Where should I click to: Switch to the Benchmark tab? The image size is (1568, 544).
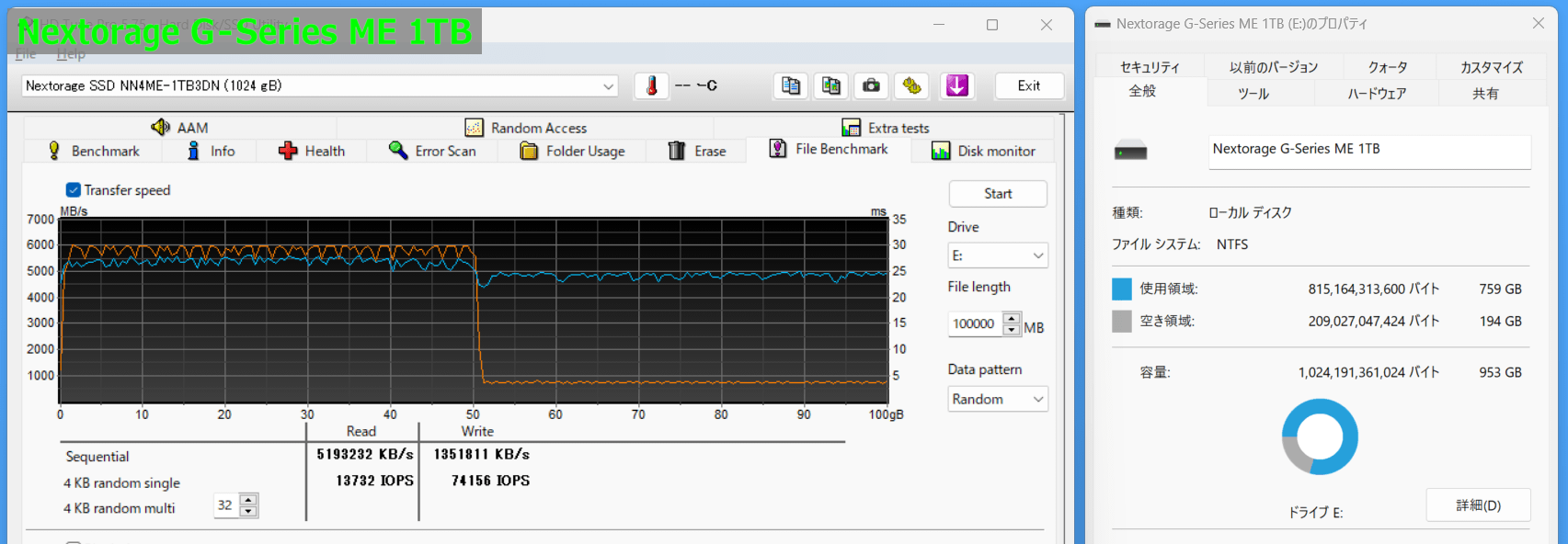click(x=93, y=151)
